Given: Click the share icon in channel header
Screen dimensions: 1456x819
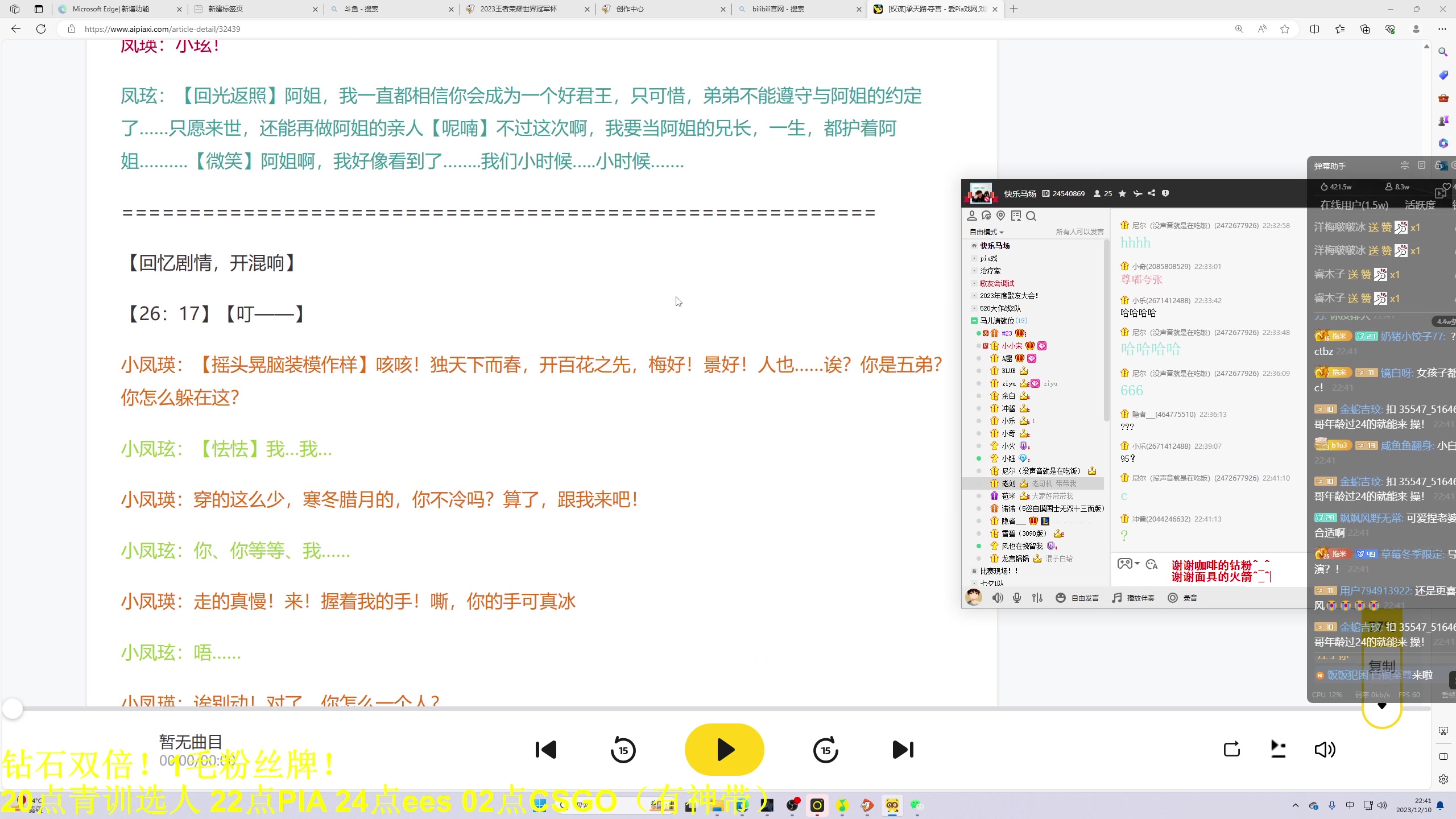Looking at the screenshot, I should [x=1151, y=193].
